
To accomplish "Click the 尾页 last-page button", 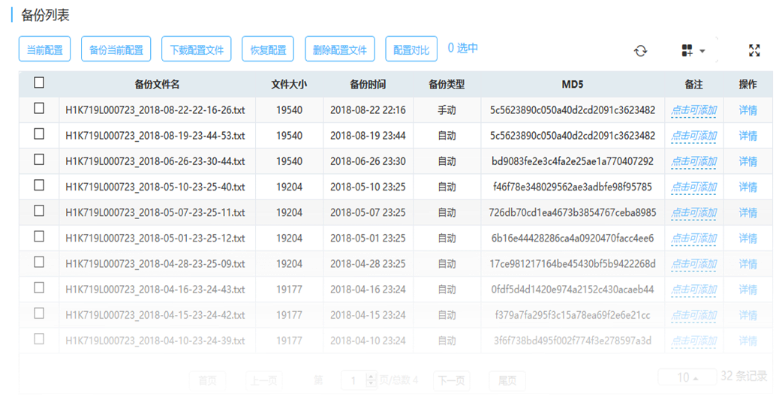I will click(507, 381).
